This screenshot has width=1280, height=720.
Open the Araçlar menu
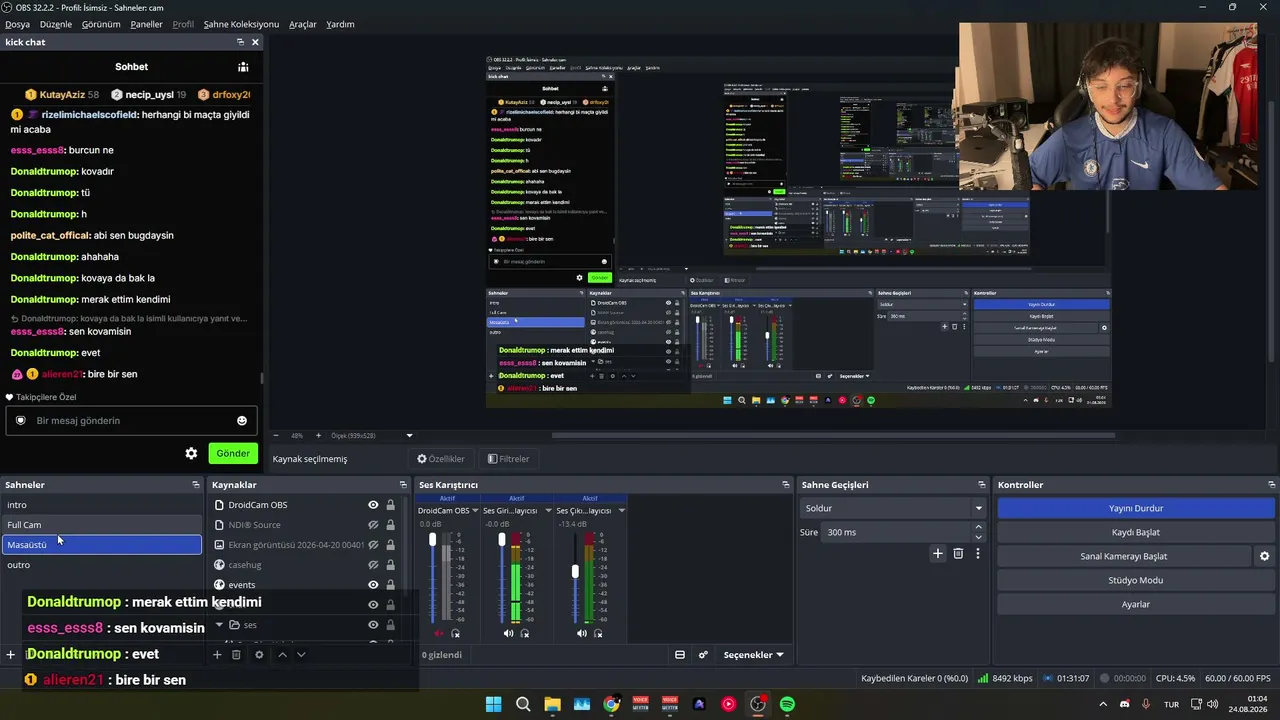tap(303, 24)
